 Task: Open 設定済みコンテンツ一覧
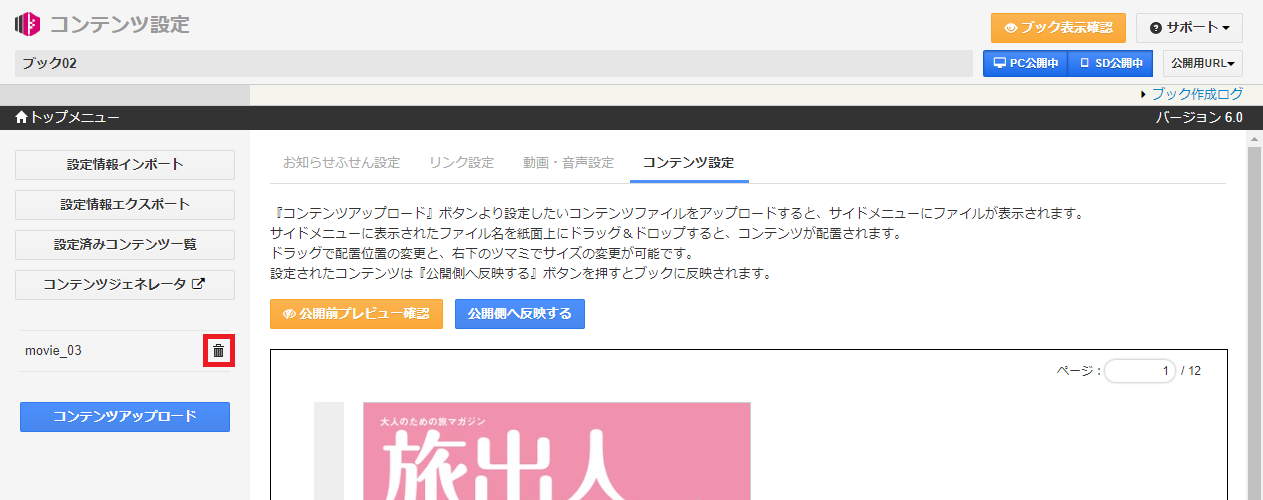click(125, 244)
